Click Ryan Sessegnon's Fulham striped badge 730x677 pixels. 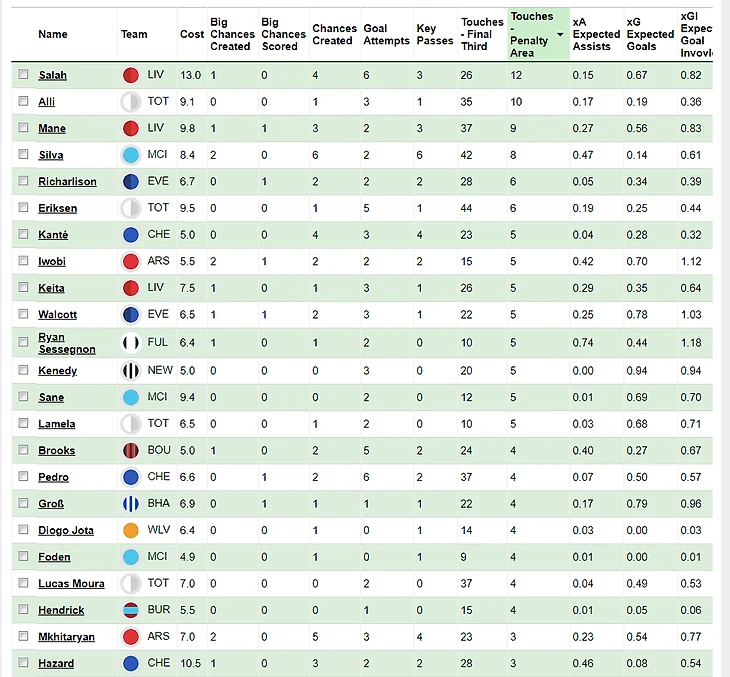(x=130, y=343)
